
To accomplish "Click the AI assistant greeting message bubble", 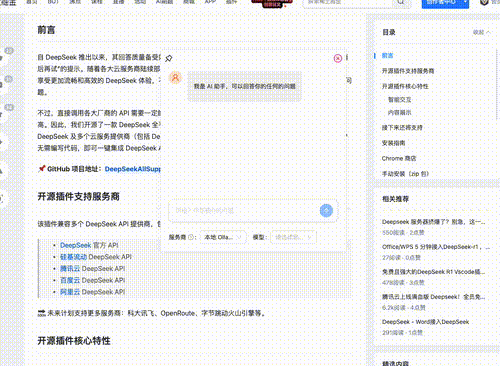I will click(x=244, y=86).
